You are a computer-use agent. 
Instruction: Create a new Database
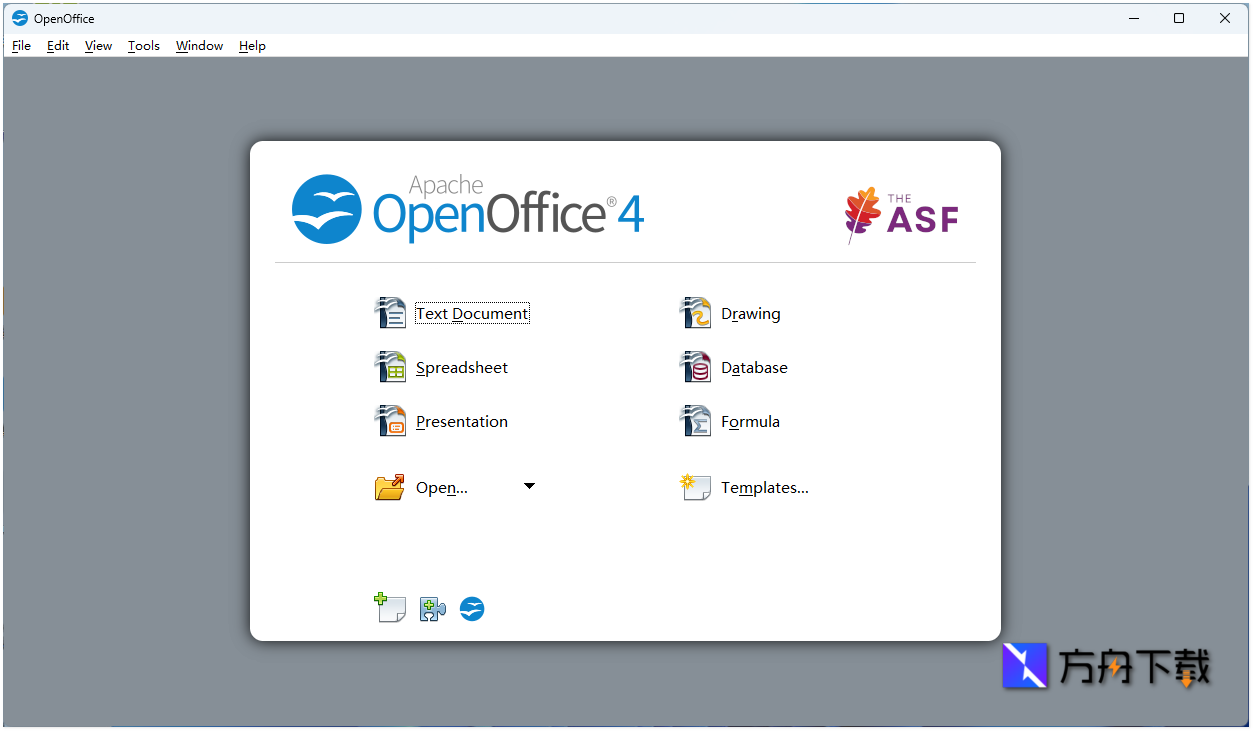pos(754,368)
